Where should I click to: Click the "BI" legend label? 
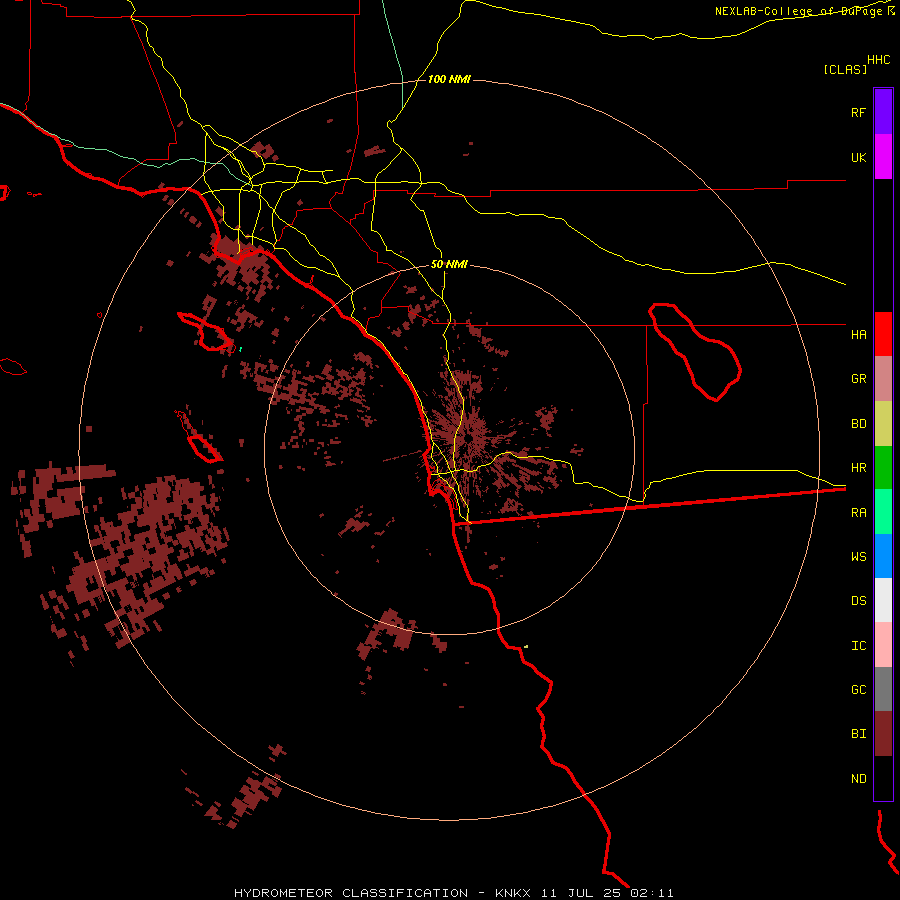(858, 734)
